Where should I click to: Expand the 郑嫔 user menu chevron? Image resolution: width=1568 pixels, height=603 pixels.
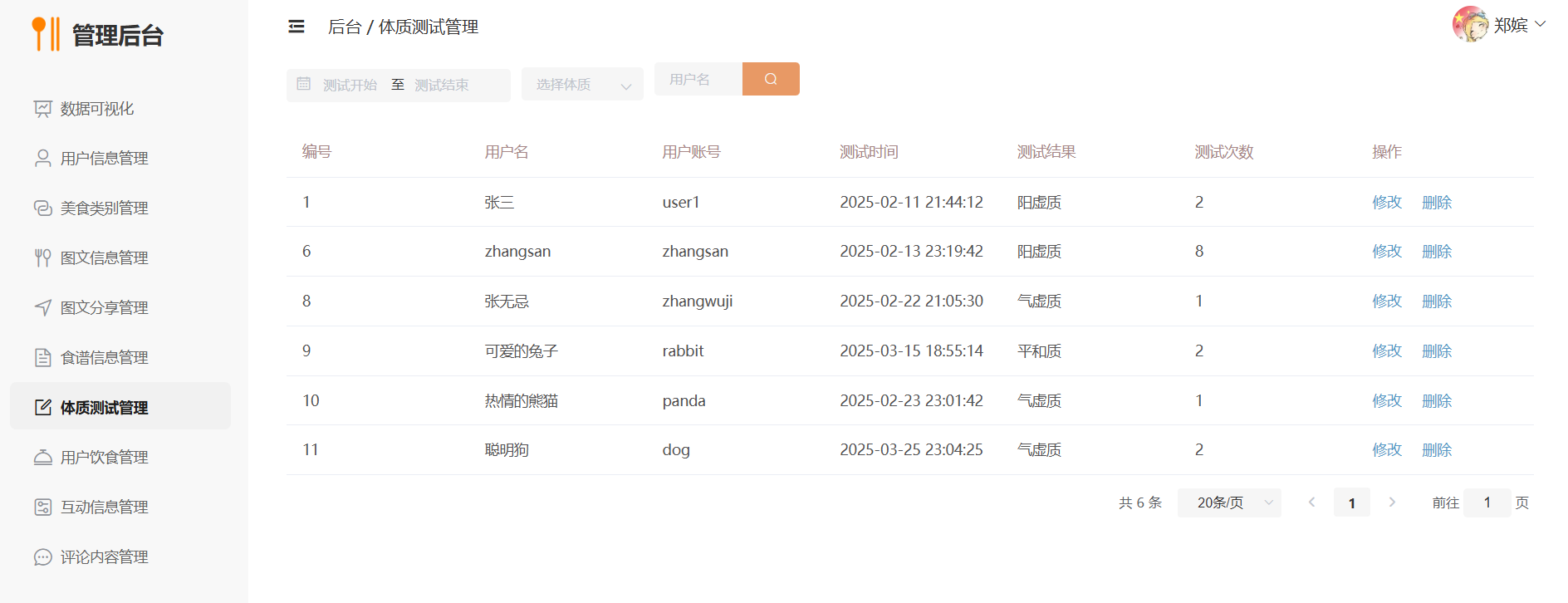pos(1541,24)
